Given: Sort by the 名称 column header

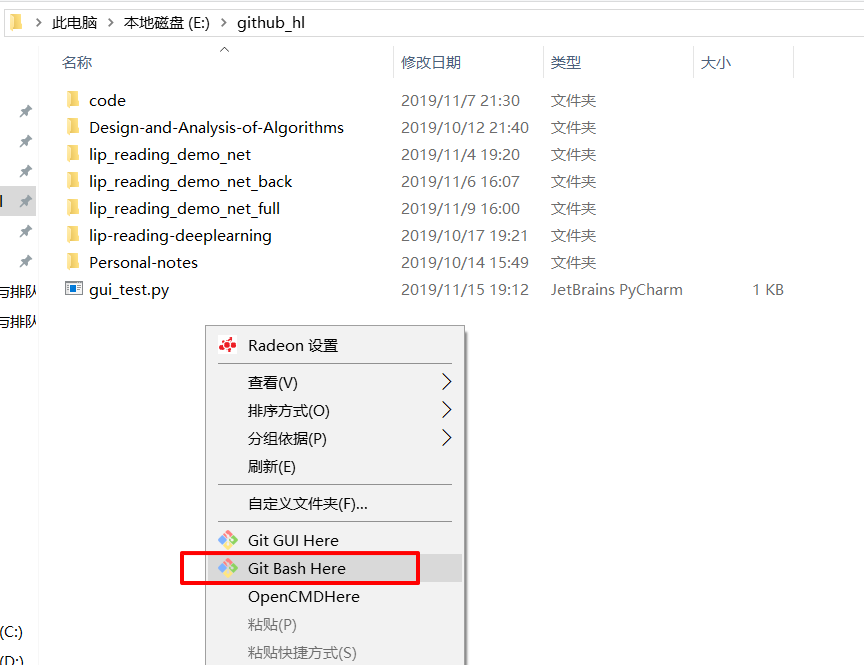Looking at the screenshot, I should click(77, 62).
